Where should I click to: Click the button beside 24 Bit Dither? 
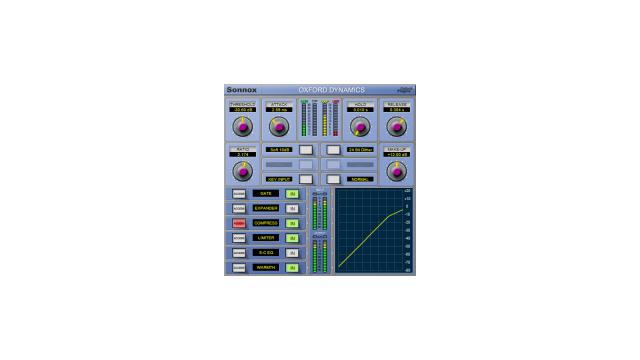pyautogui.click(x=333, y=150)
